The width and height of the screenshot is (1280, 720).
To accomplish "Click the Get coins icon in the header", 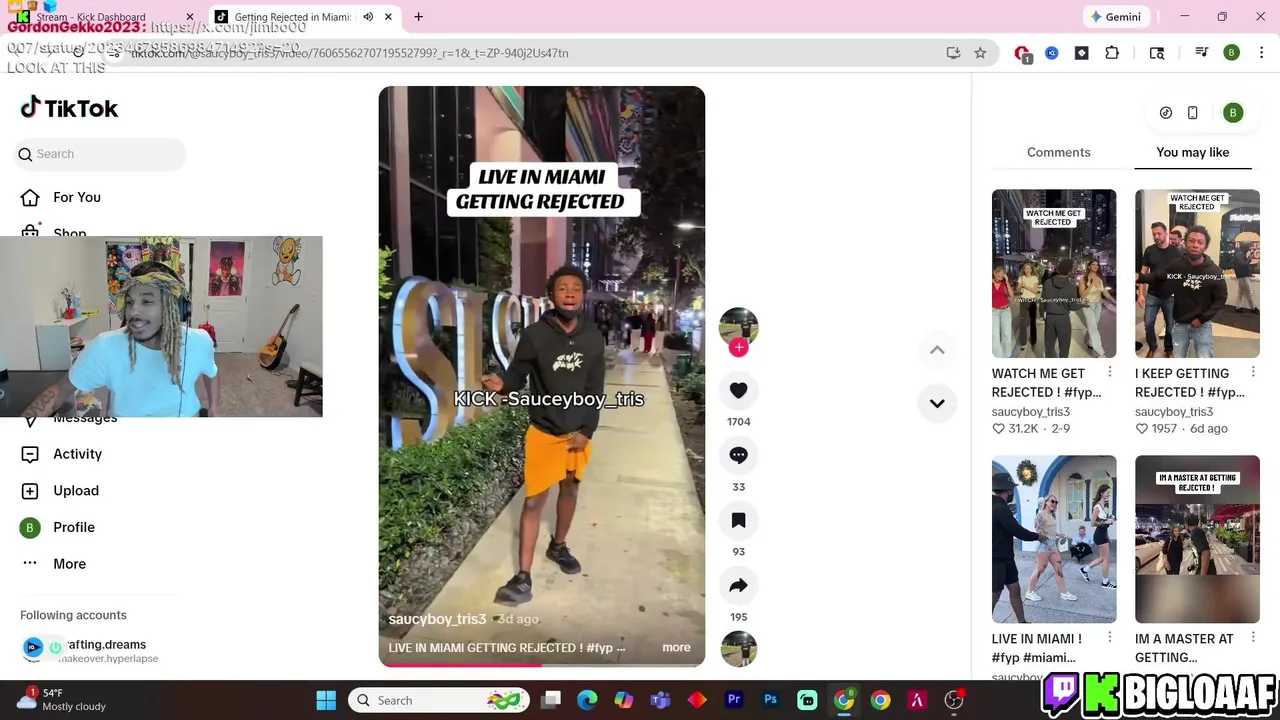I will pos(1166,113).
